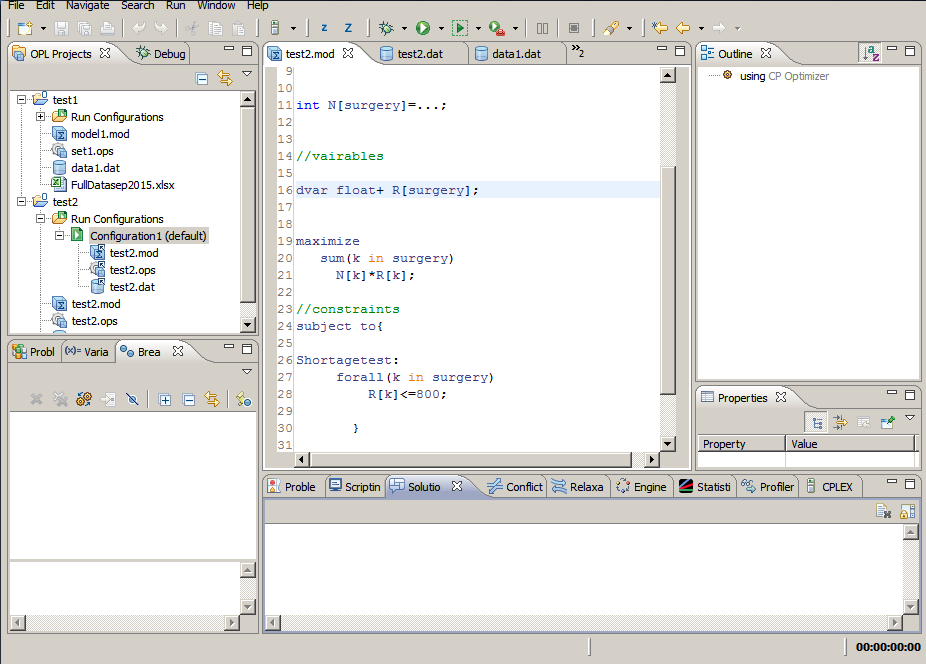Open the CPLEX tab

[830, 487]
